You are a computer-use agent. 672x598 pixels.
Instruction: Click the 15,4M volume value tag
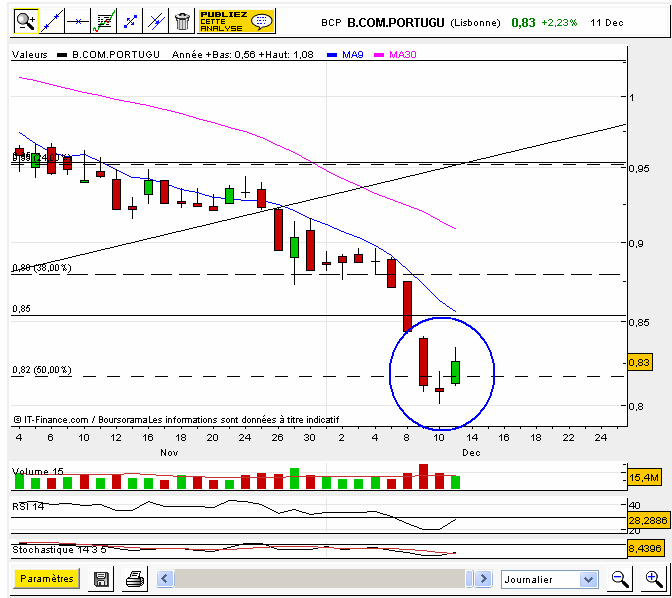[643, 477]
